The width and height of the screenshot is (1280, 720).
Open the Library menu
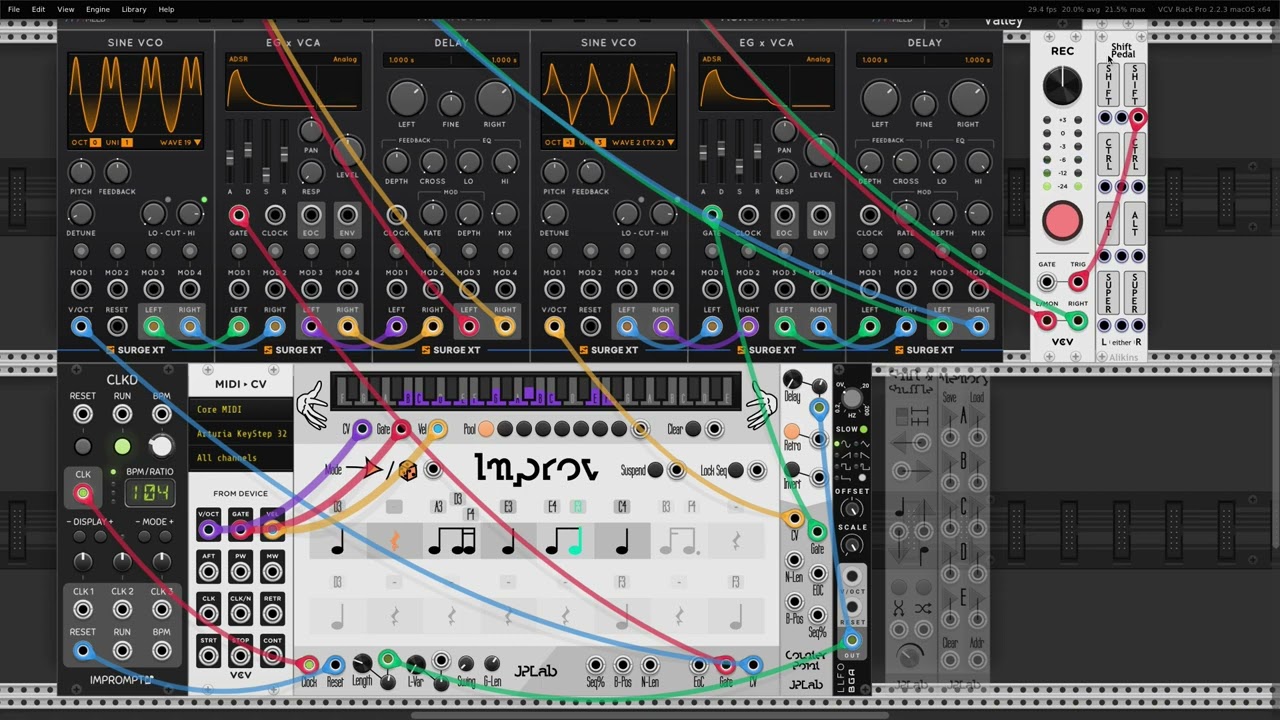coord(133,9)
